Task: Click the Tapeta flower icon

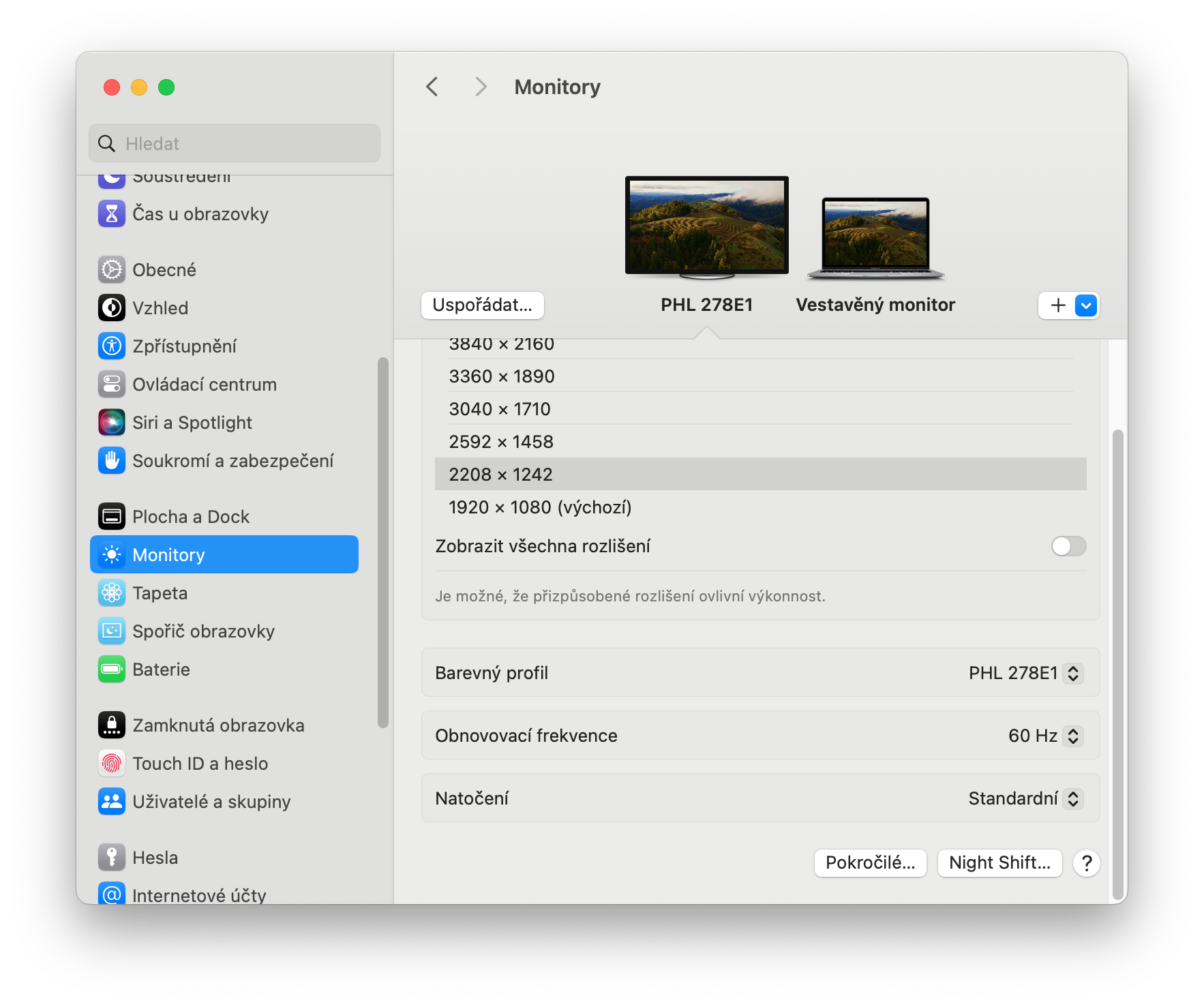Action: (x=112, y=593)
